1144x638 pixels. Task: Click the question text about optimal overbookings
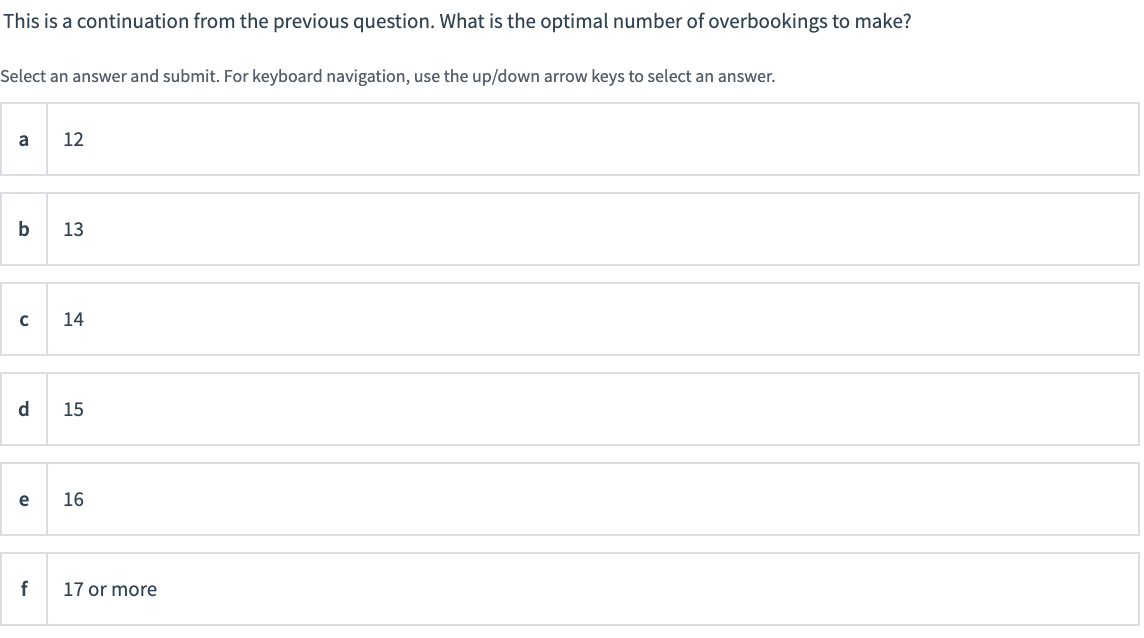tap(456, 20)
